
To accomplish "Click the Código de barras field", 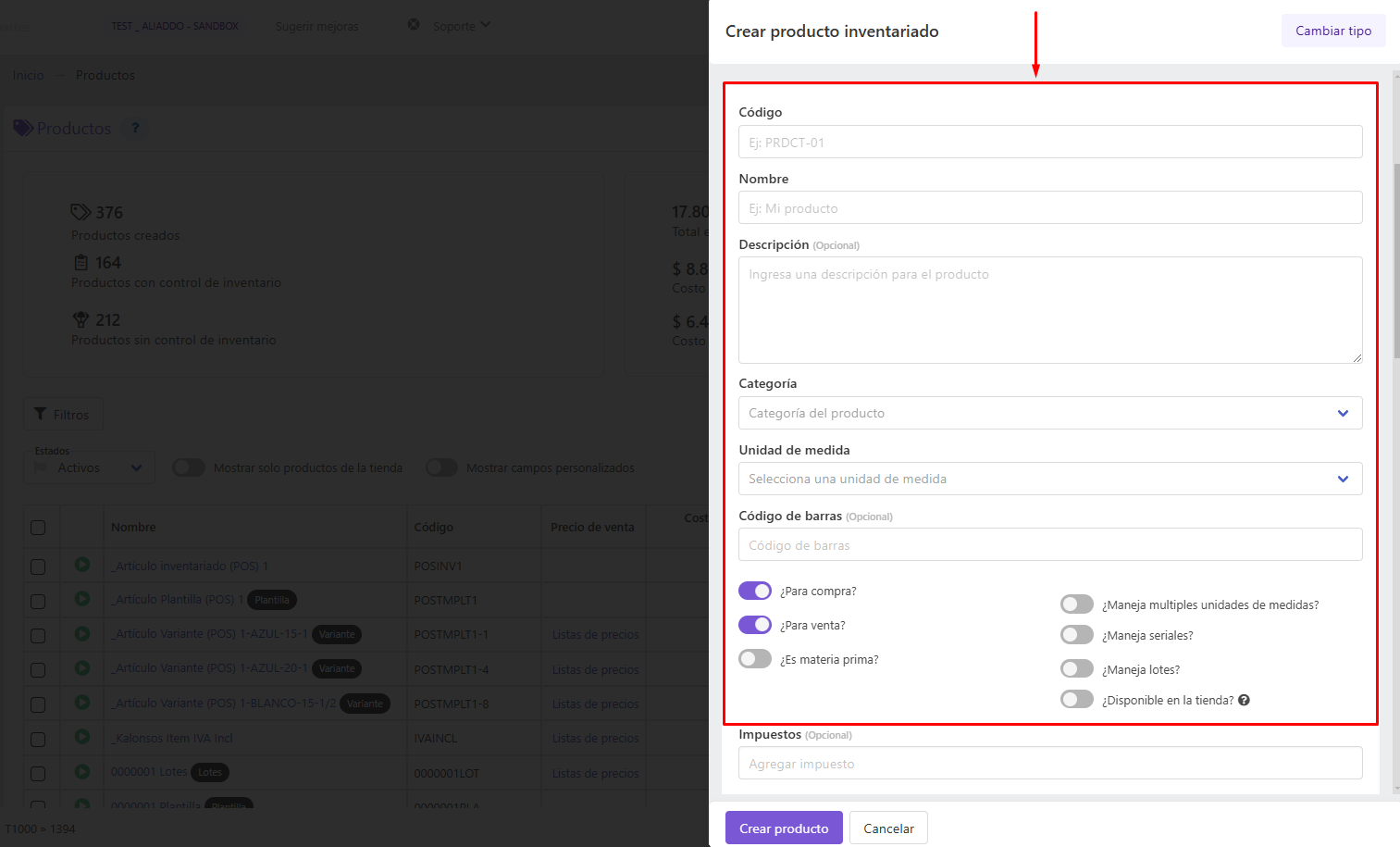I will (1050, 544).
